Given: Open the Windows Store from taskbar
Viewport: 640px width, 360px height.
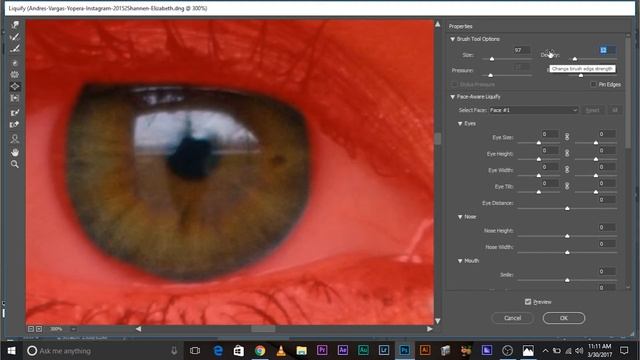Looking at the screenshot, I should tap(239, 351).
